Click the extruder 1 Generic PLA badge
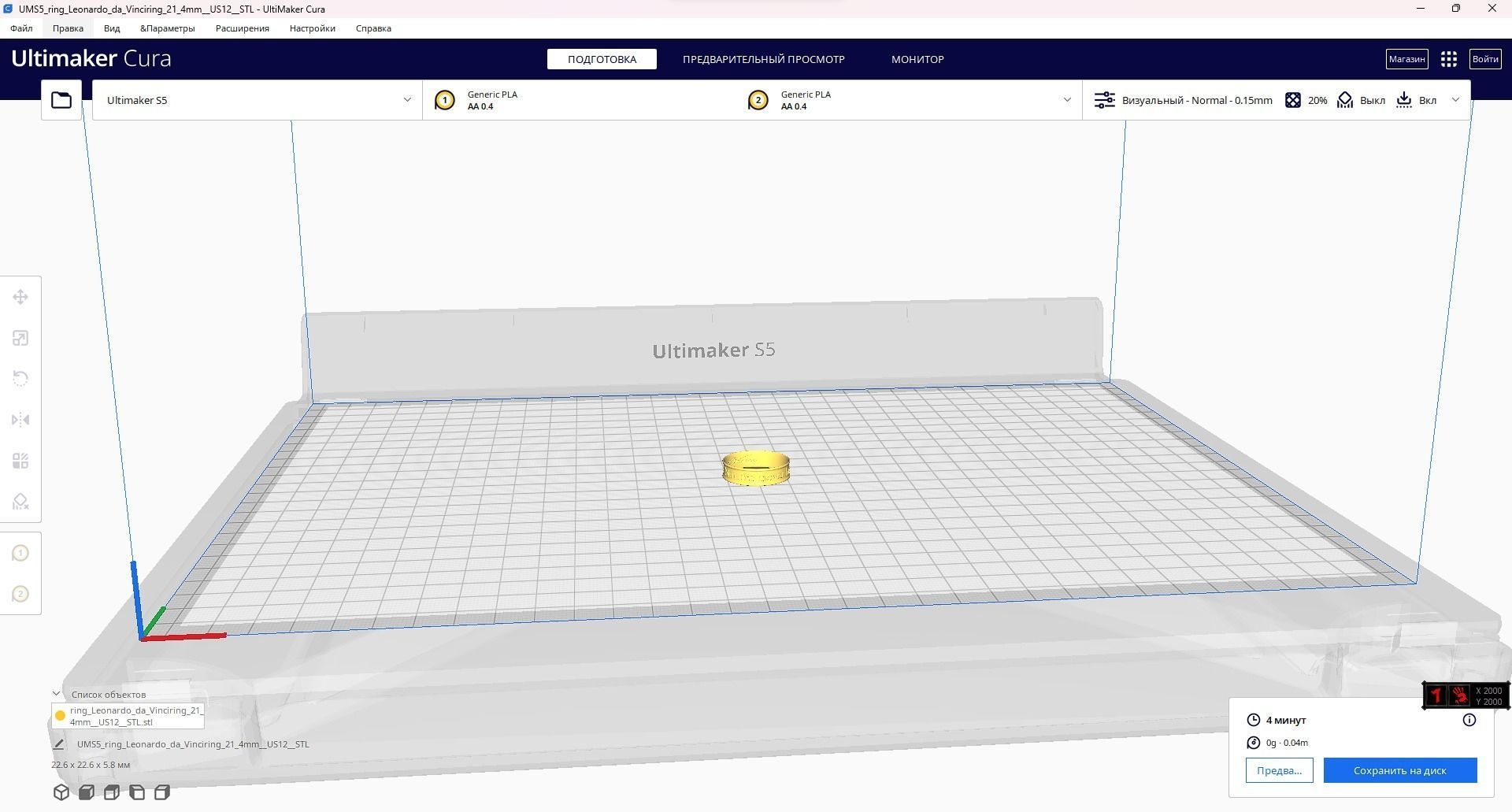Viewport: 1512px width, 812px height. click(x=445, y=100)
